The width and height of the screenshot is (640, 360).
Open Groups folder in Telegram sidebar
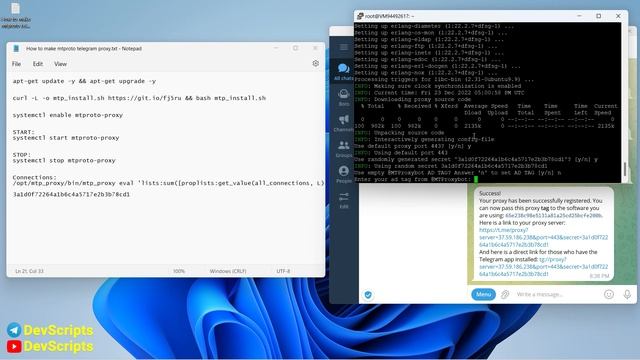pyautogui.click(x=344, y=149)
